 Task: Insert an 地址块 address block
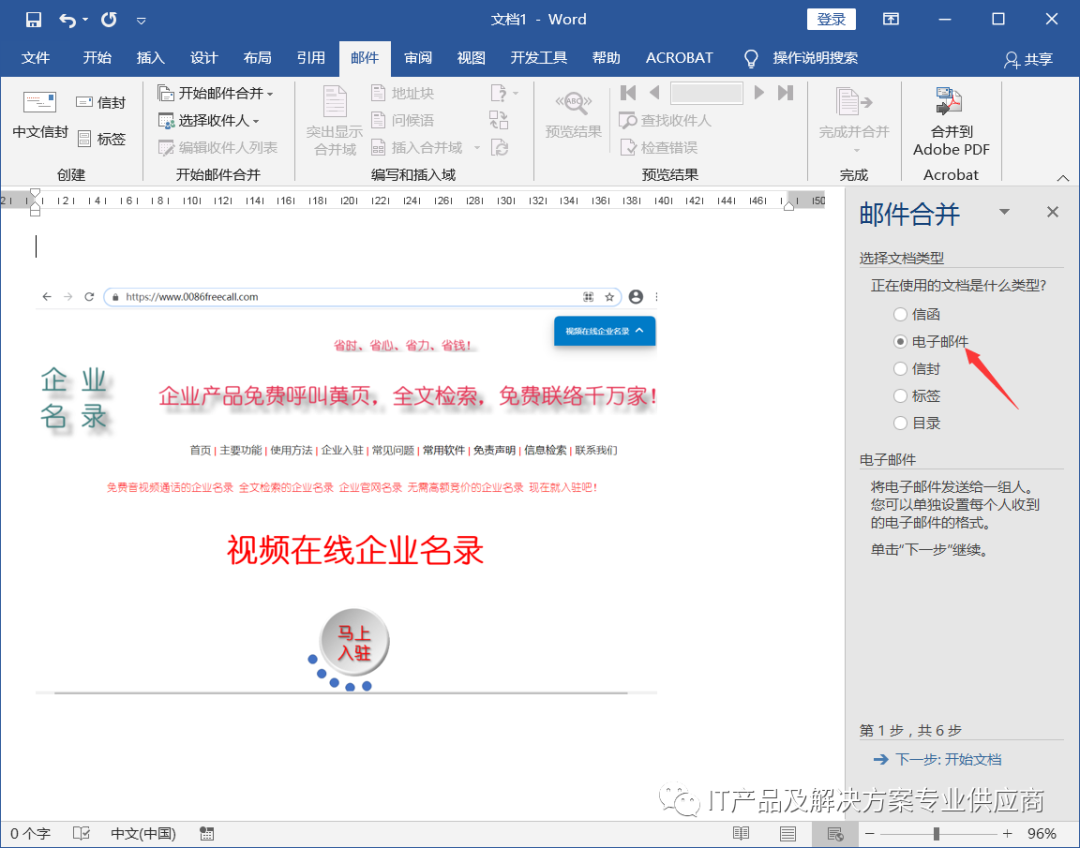pos(402,93)
